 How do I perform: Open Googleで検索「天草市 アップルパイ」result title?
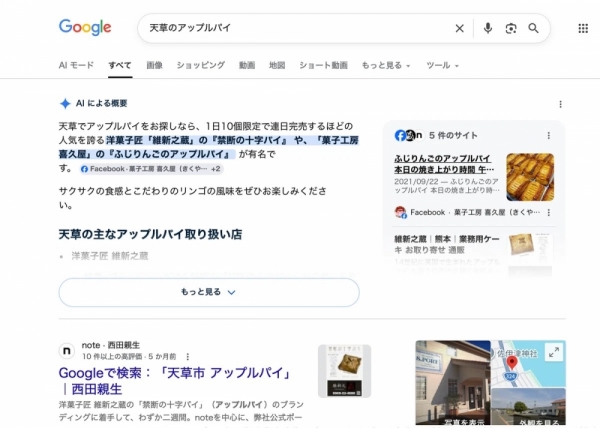(x=175, y=381)
